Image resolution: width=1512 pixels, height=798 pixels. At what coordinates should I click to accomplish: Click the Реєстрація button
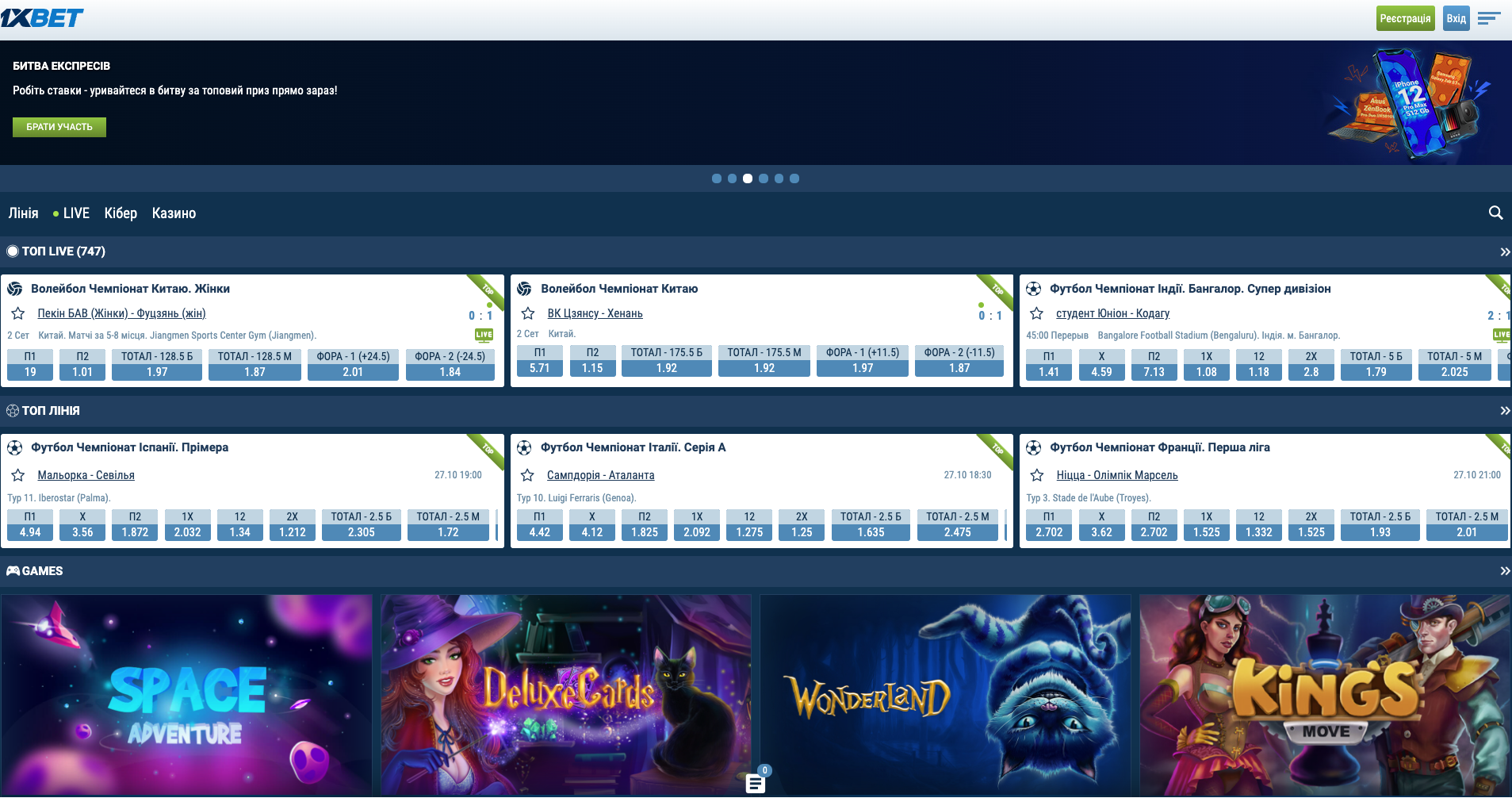tap(1405, 18)
